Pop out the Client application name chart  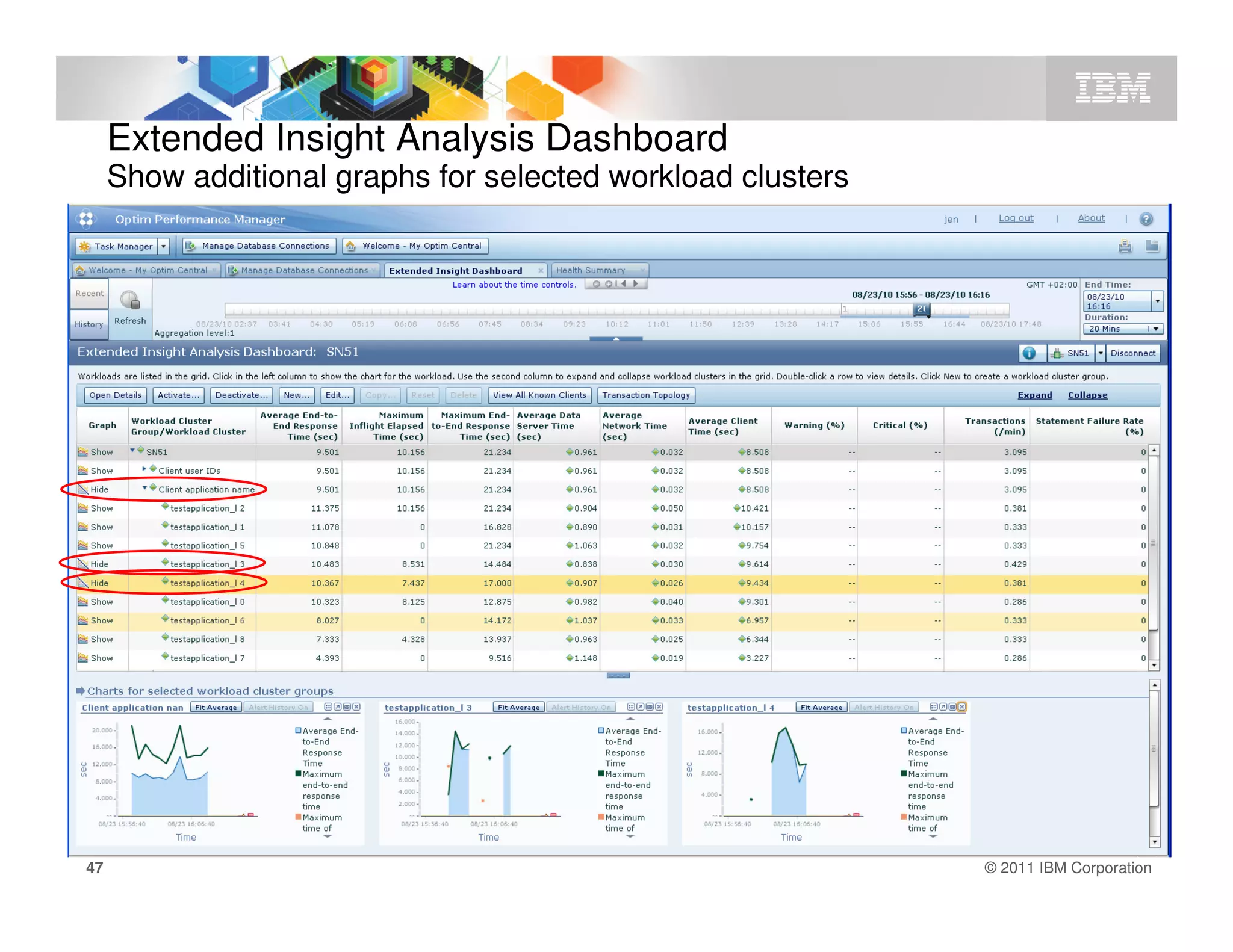click(338, 707)
